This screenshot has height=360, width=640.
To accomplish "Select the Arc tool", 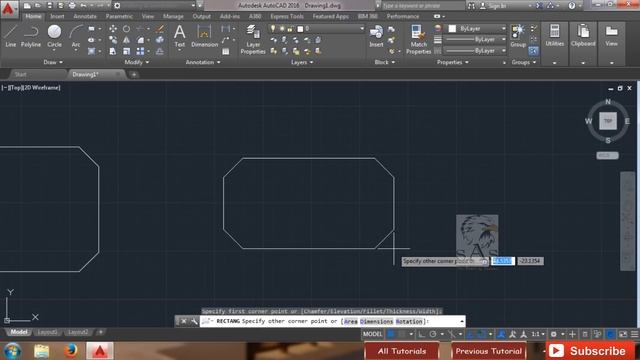I will tap(76, 36).
